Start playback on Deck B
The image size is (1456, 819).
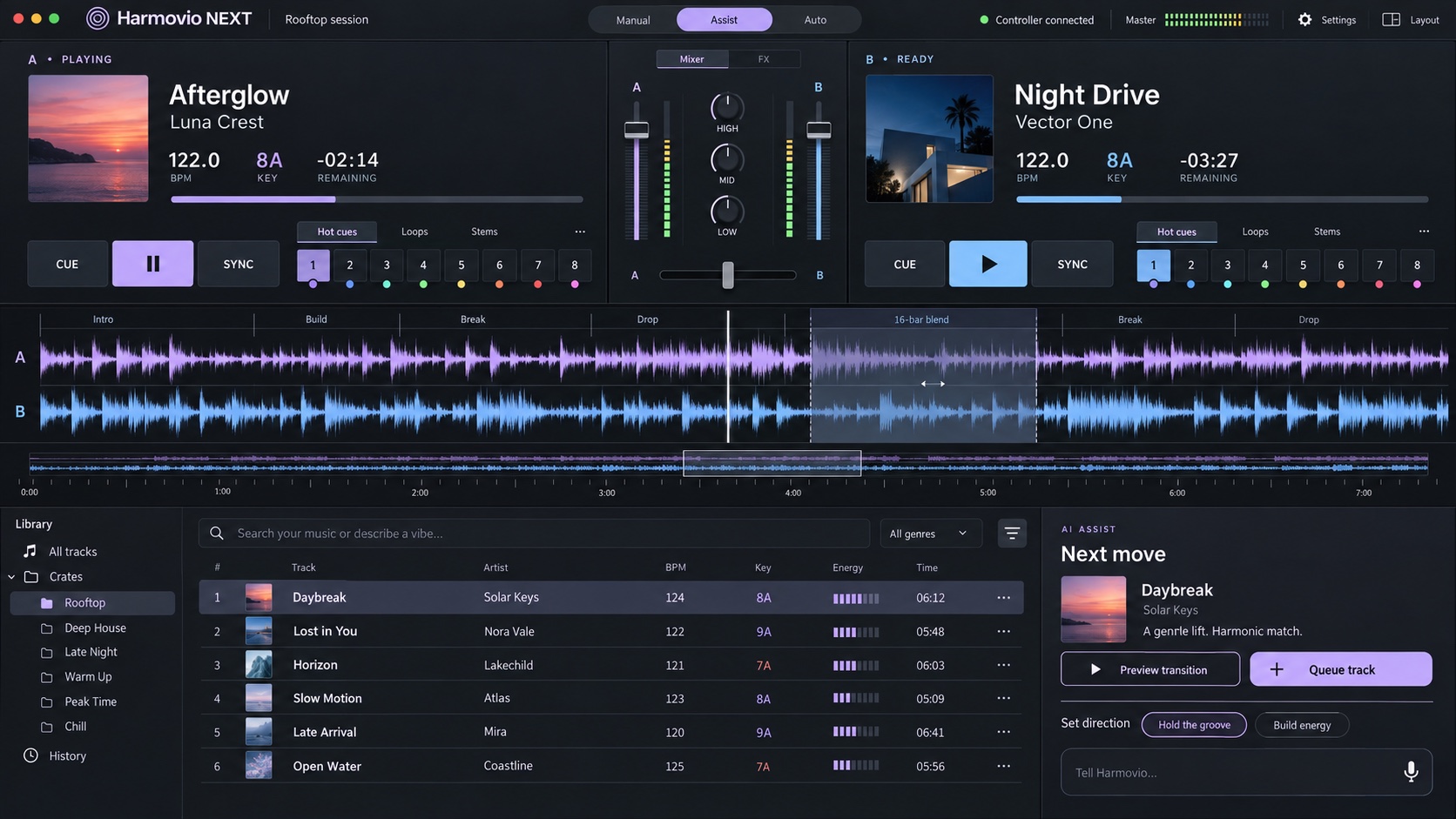[x=988, y=264]
